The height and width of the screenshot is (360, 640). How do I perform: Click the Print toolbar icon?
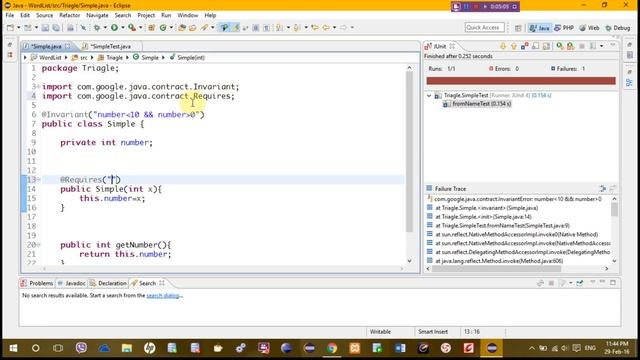coord(70,28)
